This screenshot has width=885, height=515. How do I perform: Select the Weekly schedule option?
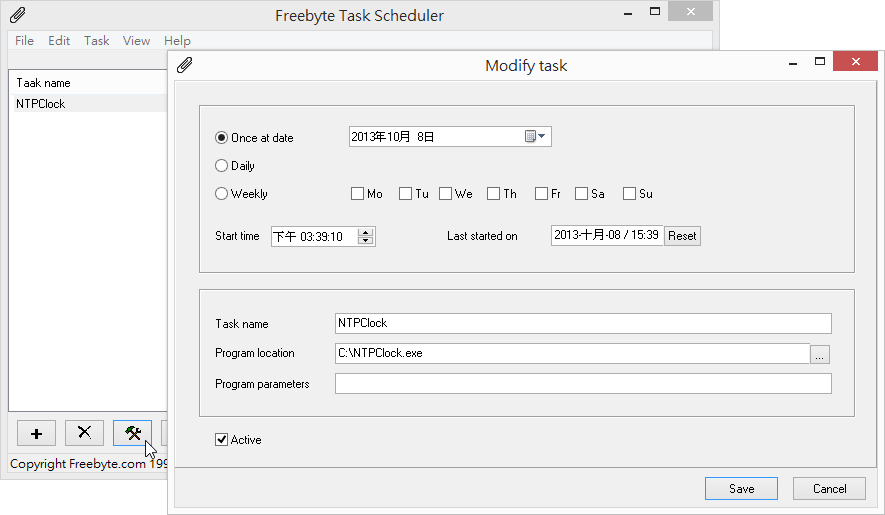222,194
